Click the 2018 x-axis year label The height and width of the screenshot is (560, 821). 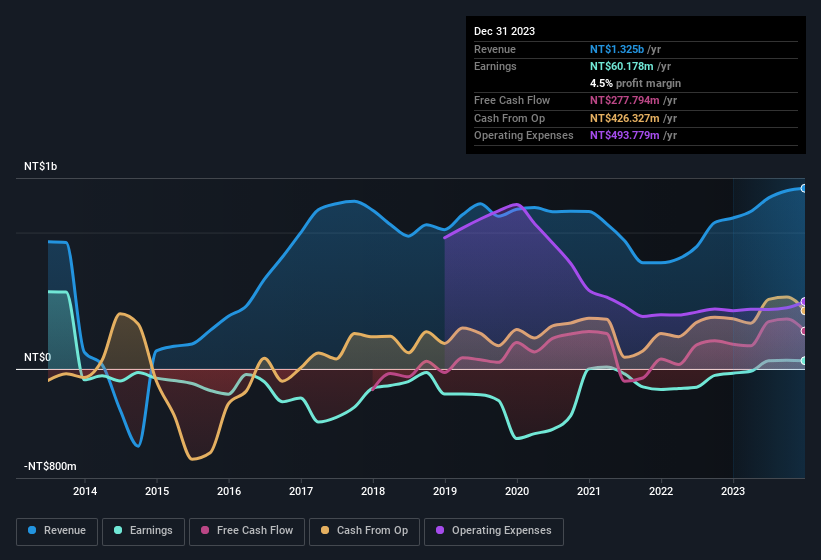(373, 491)
